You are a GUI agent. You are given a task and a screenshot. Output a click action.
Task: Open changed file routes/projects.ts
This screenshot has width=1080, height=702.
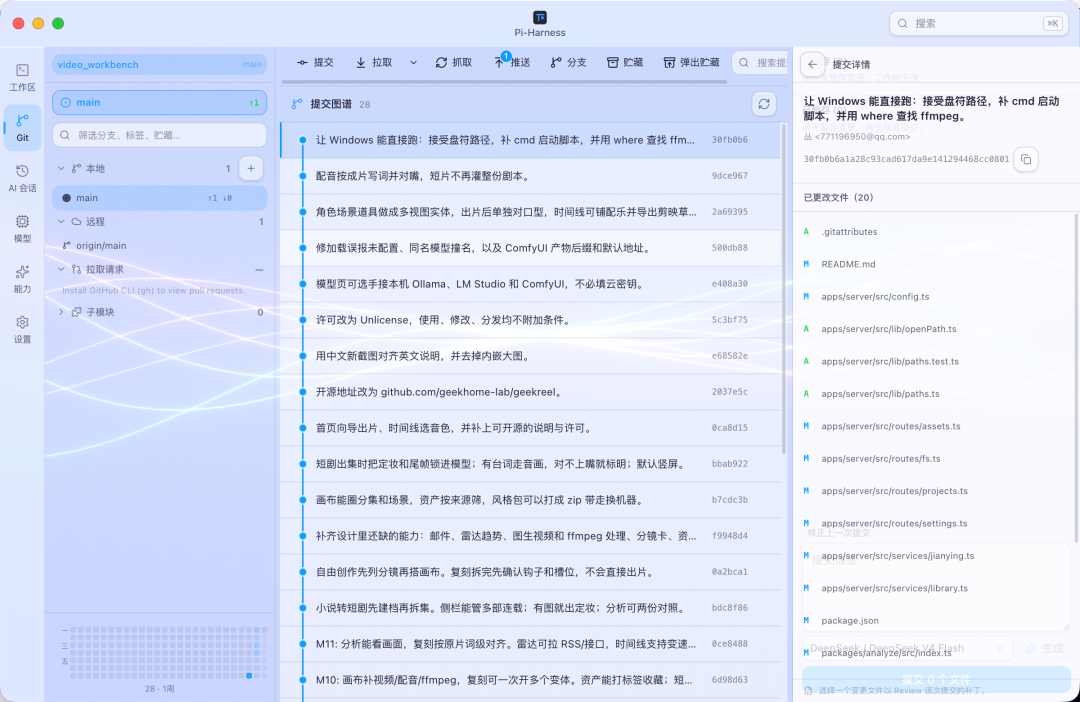(x=933, y=491)
